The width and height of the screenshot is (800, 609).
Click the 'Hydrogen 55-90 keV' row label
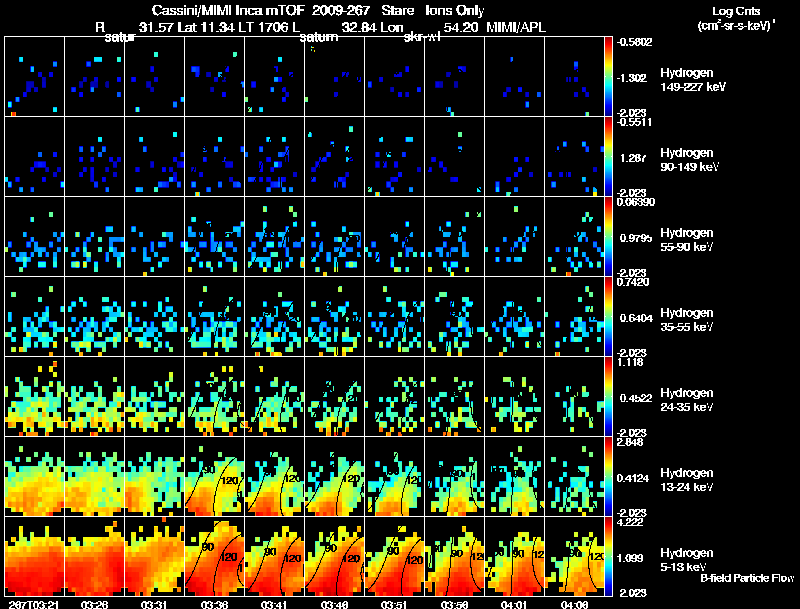click(687, 240)
